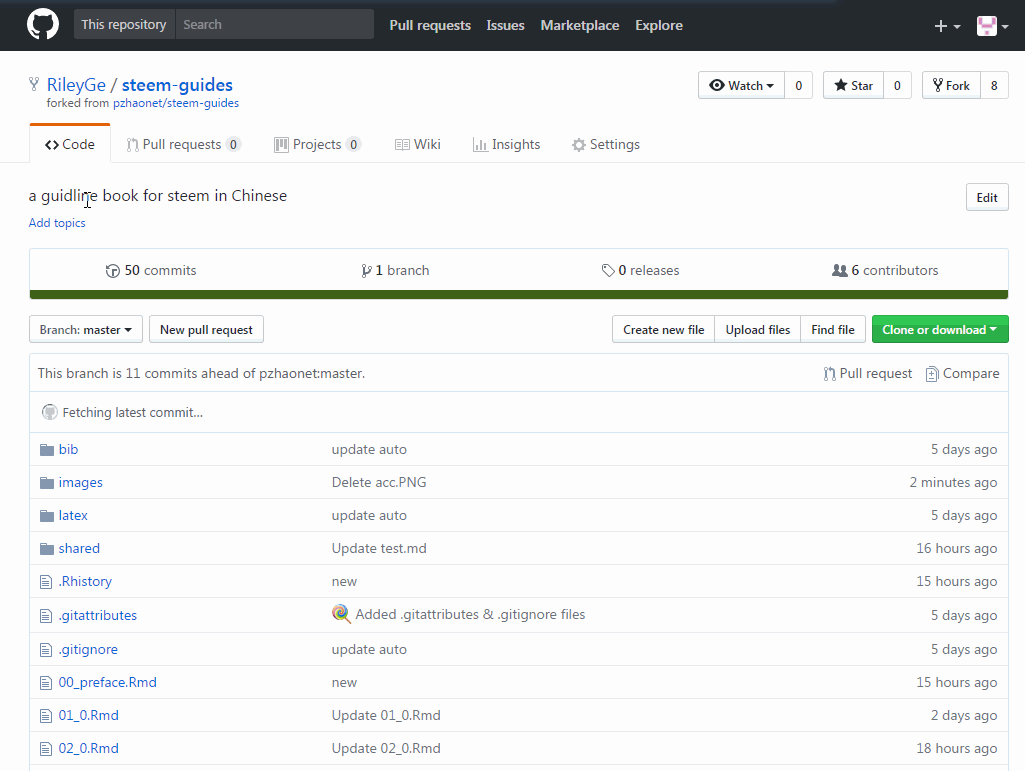The height and width of the screenshot is (771, 1025).
Task: Click the green language bar
Action: point(519,295)
